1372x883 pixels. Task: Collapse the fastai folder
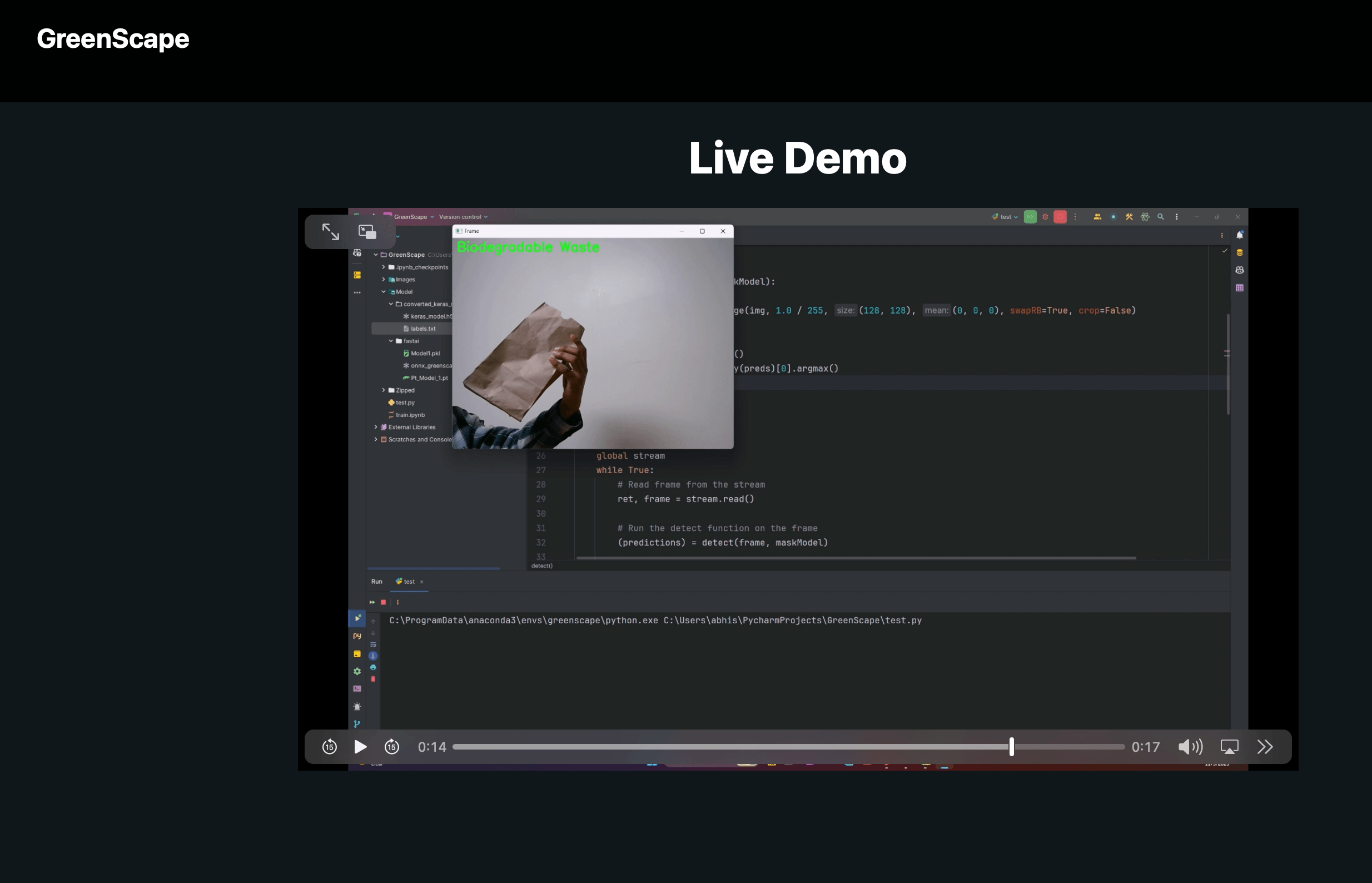tap(391, 341)
